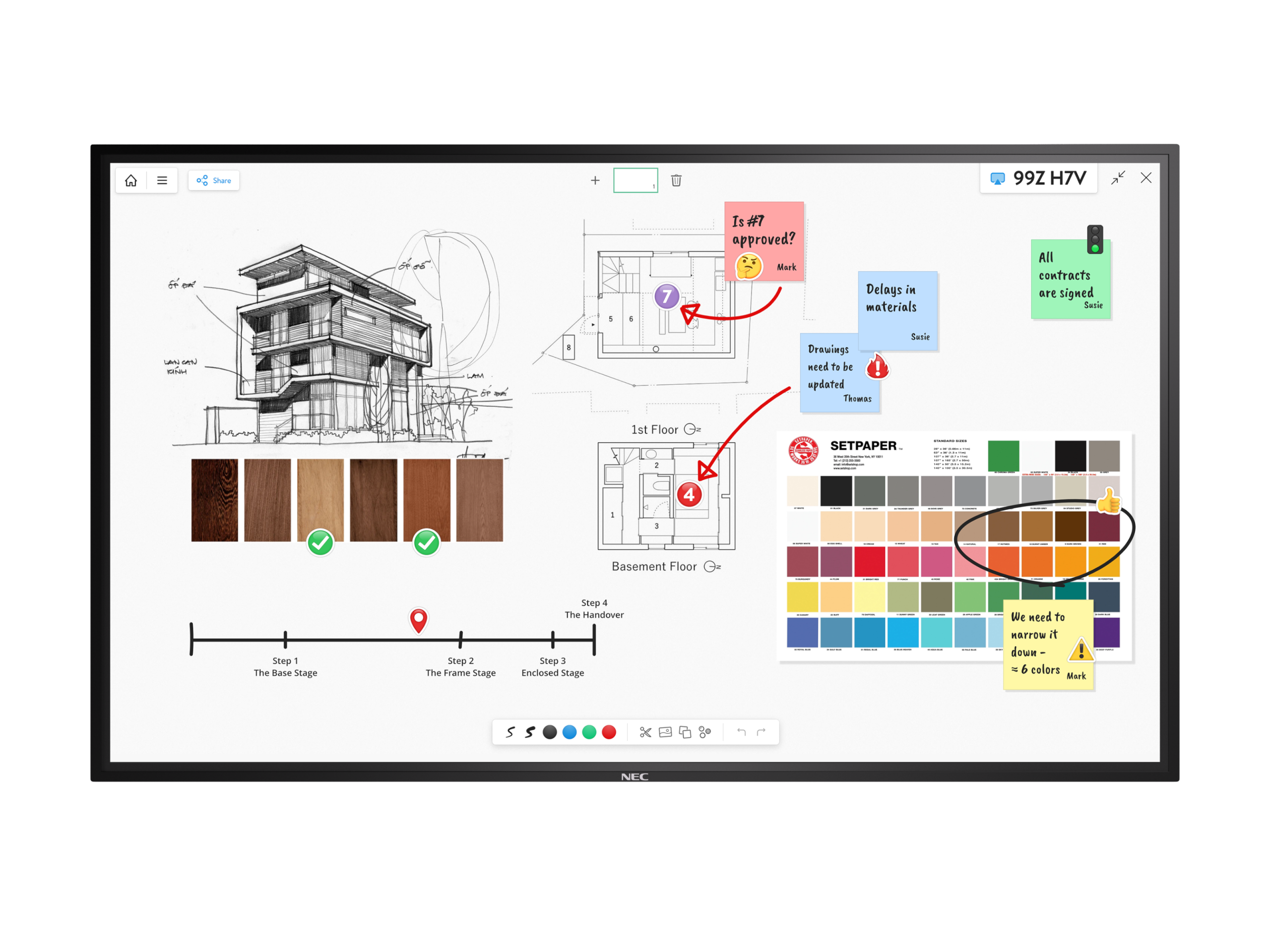Image resolution: width=1270 pixels, height=952 pixels.
Task: Go to the home screen
Action: pos(131,180)
